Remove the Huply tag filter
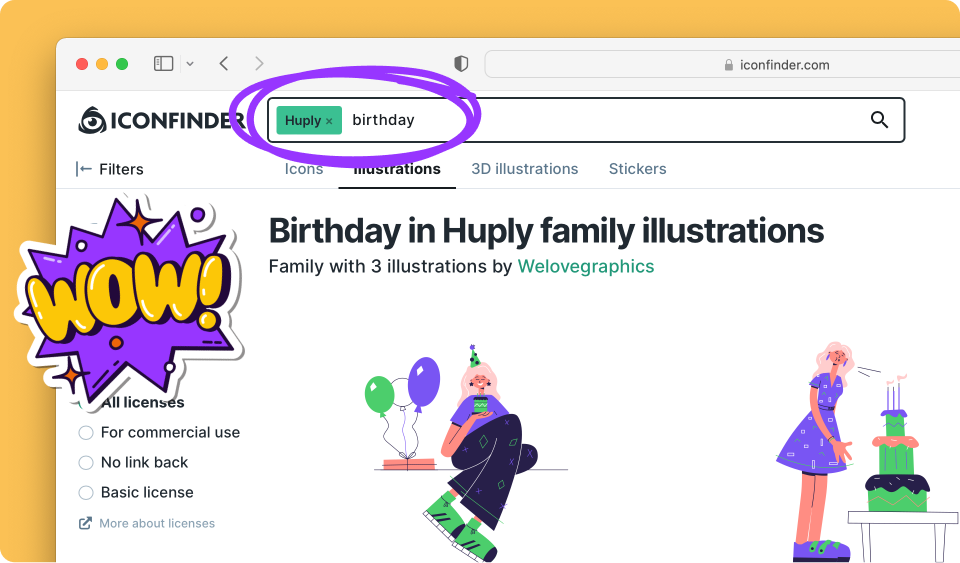960x563 pixels. point(329,121)
